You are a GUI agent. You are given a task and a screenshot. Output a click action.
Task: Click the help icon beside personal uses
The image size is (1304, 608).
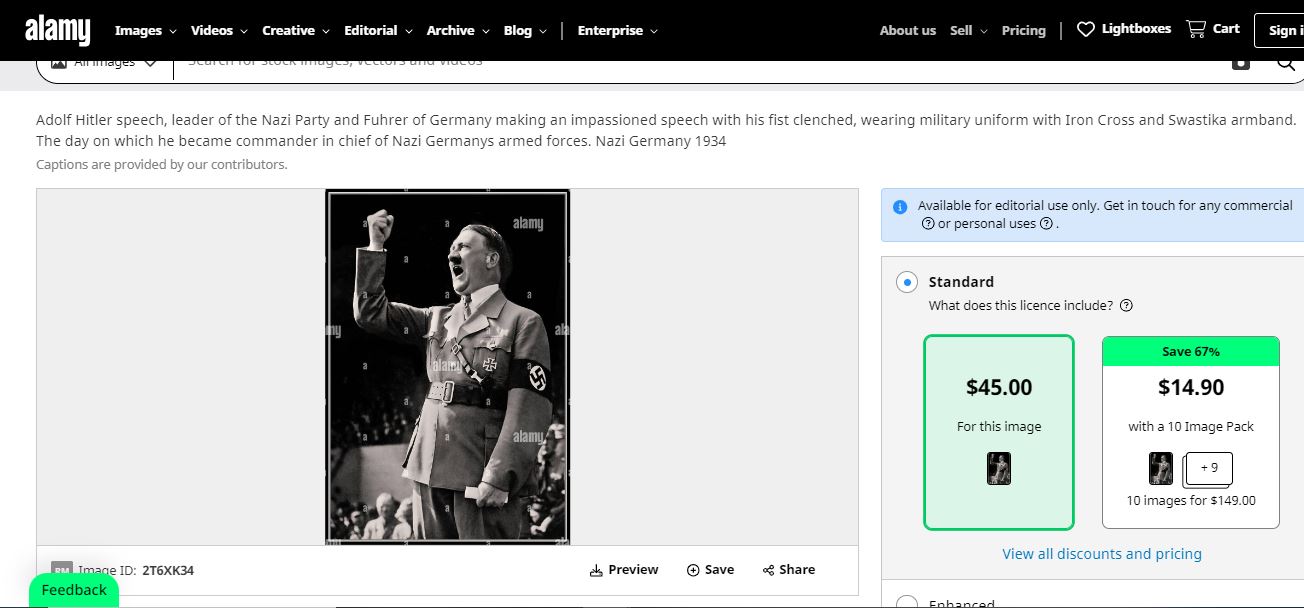point(1046,224)
